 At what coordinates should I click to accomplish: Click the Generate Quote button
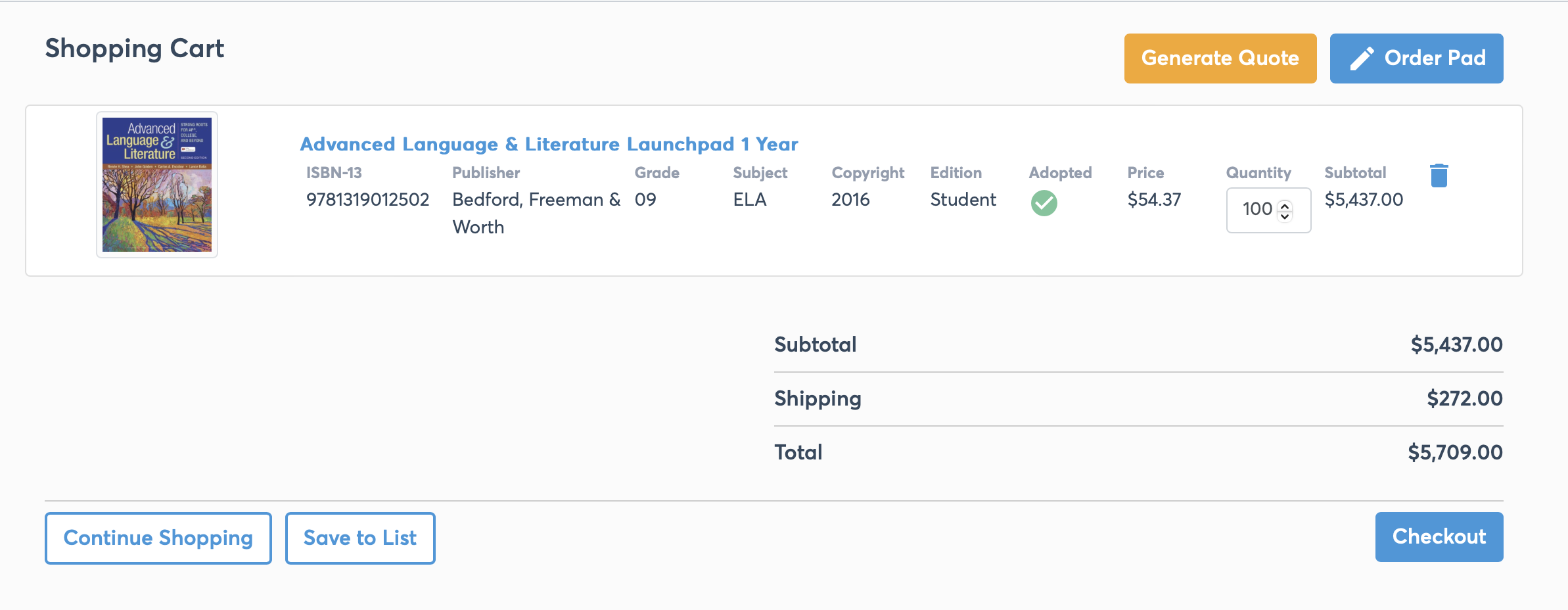1220,59
